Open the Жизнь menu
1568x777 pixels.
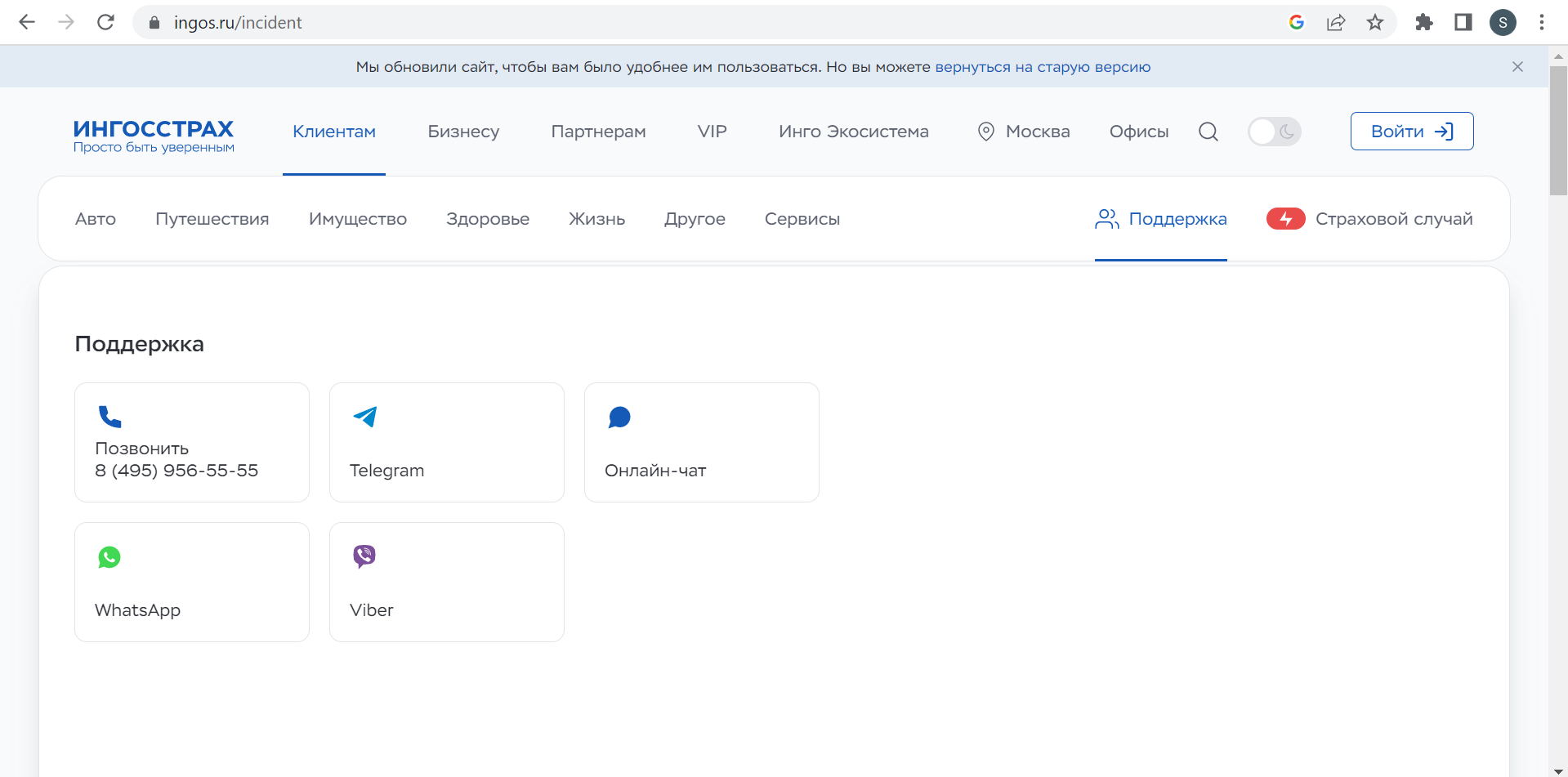tap(597, 219)
